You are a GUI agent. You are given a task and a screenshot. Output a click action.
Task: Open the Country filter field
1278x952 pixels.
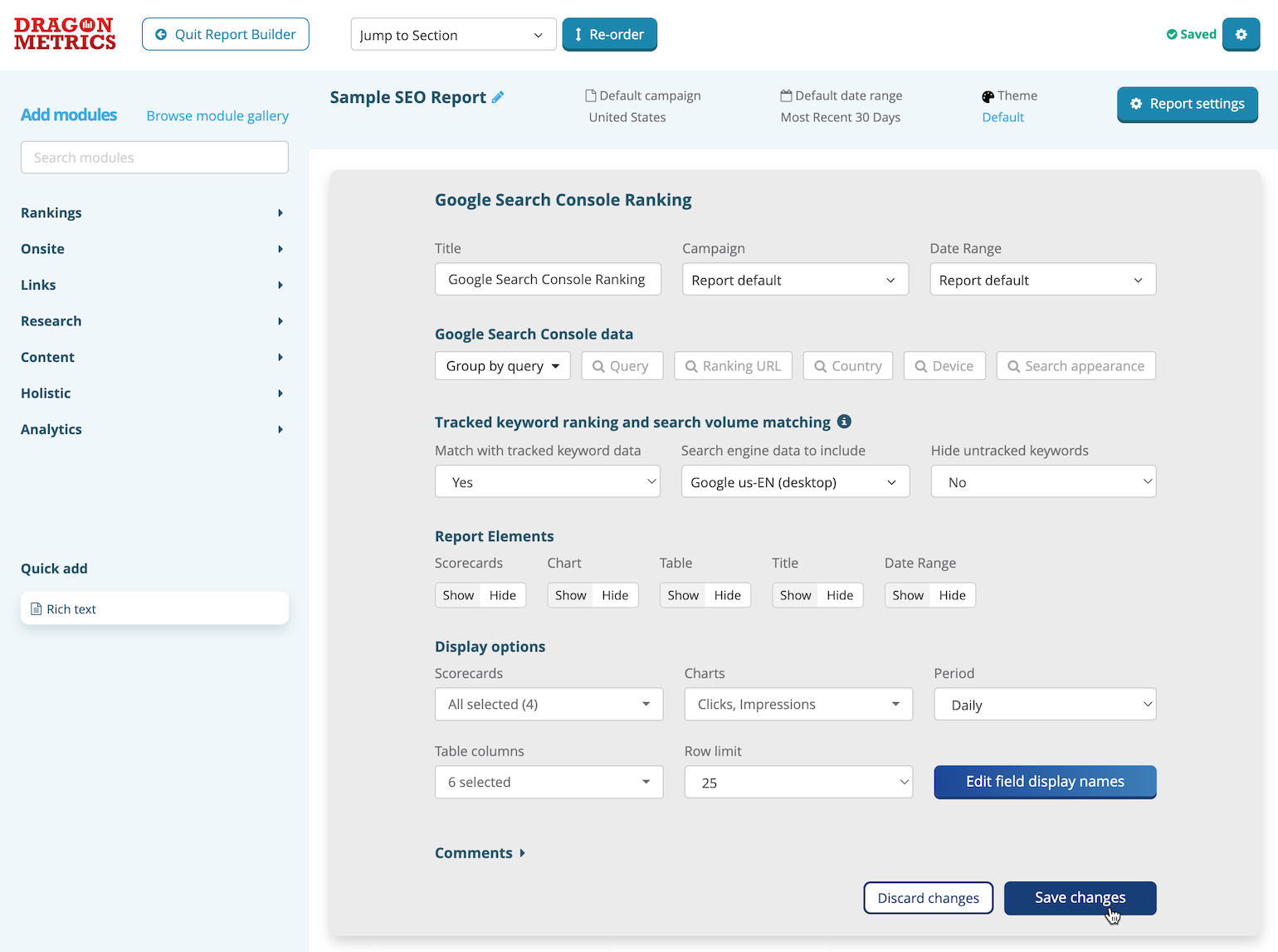(x=847, y=365)
